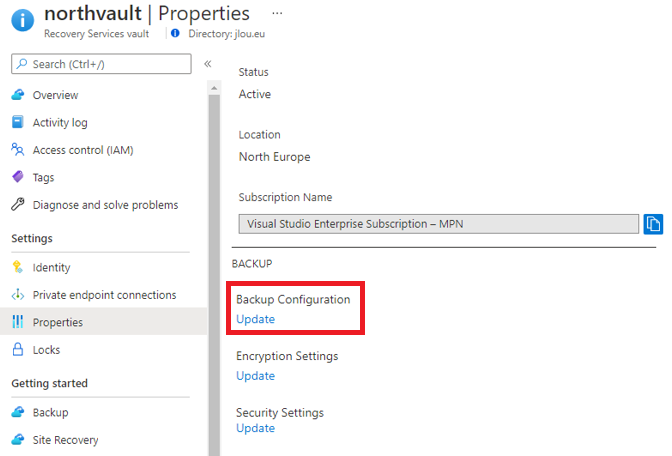
Task: Click the Subscription Name text field
Action: click(x=438, y=224)
